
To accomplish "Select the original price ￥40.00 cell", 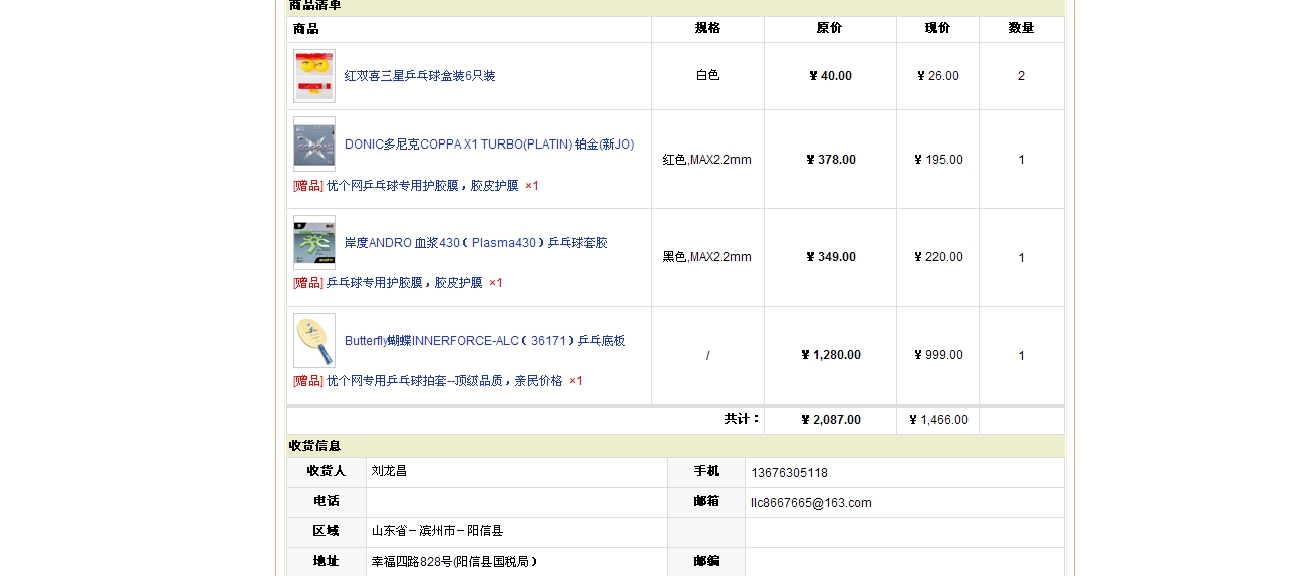I will (x=830, y=76).
